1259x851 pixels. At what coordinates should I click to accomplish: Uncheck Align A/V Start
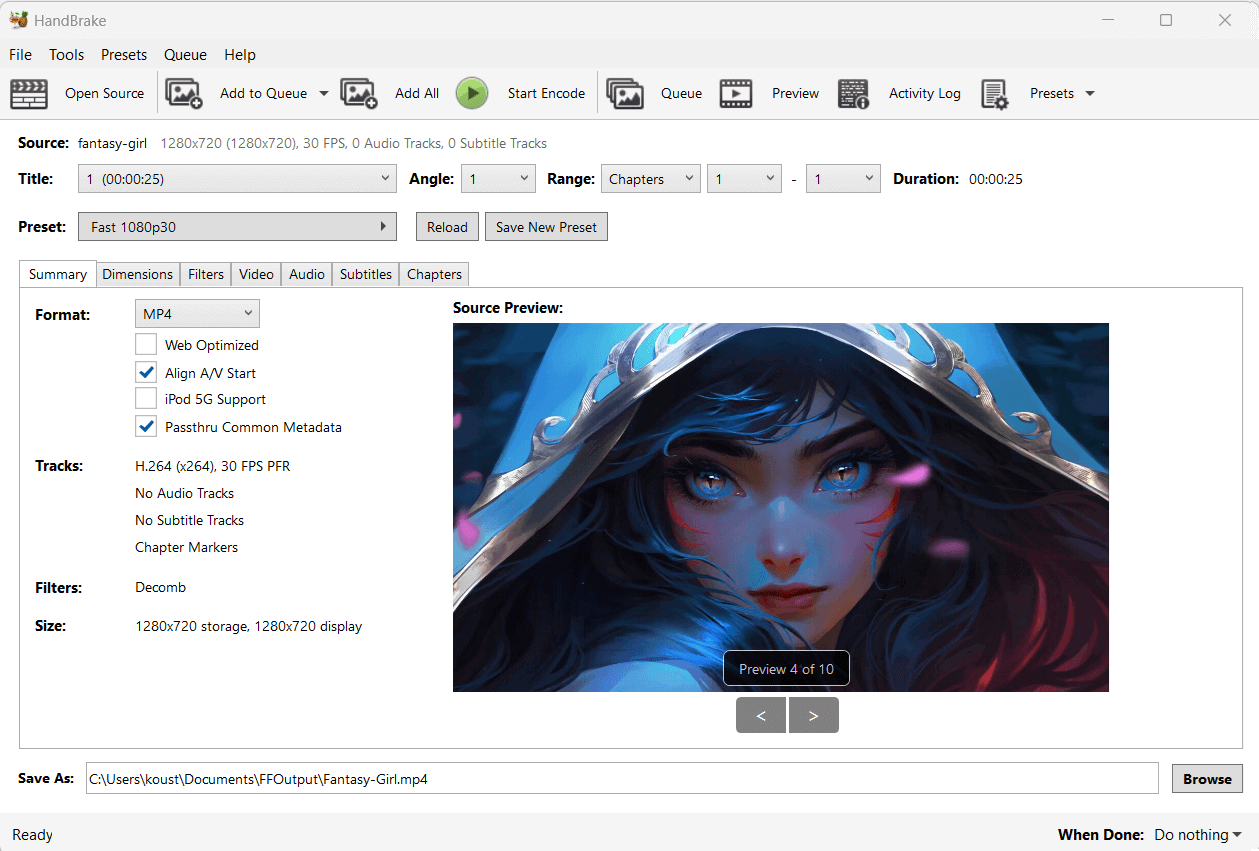(x=146, y=373)
